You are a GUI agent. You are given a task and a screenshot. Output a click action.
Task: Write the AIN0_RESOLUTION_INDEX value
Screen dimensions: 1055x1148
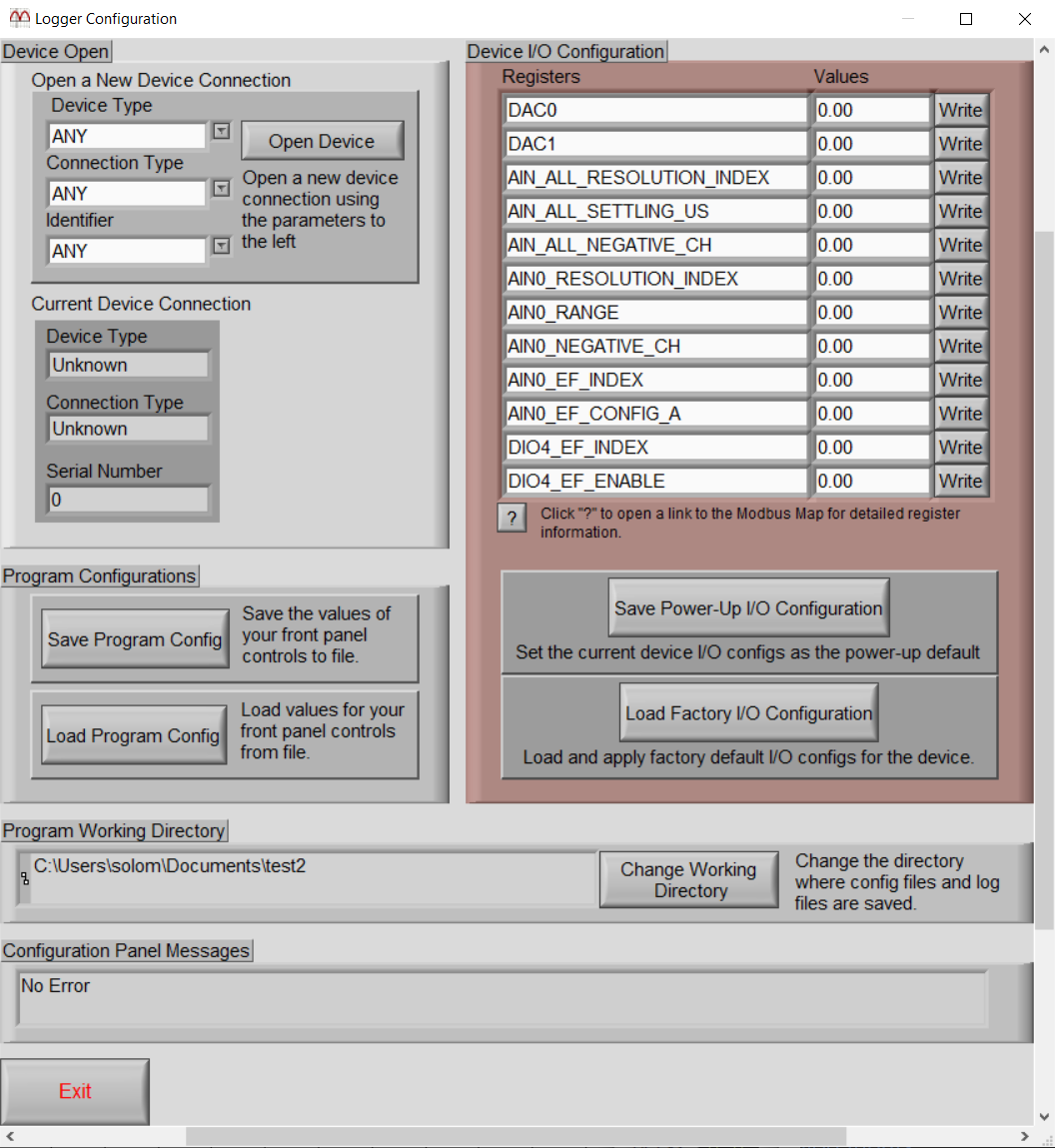click(x=961, y=278)
